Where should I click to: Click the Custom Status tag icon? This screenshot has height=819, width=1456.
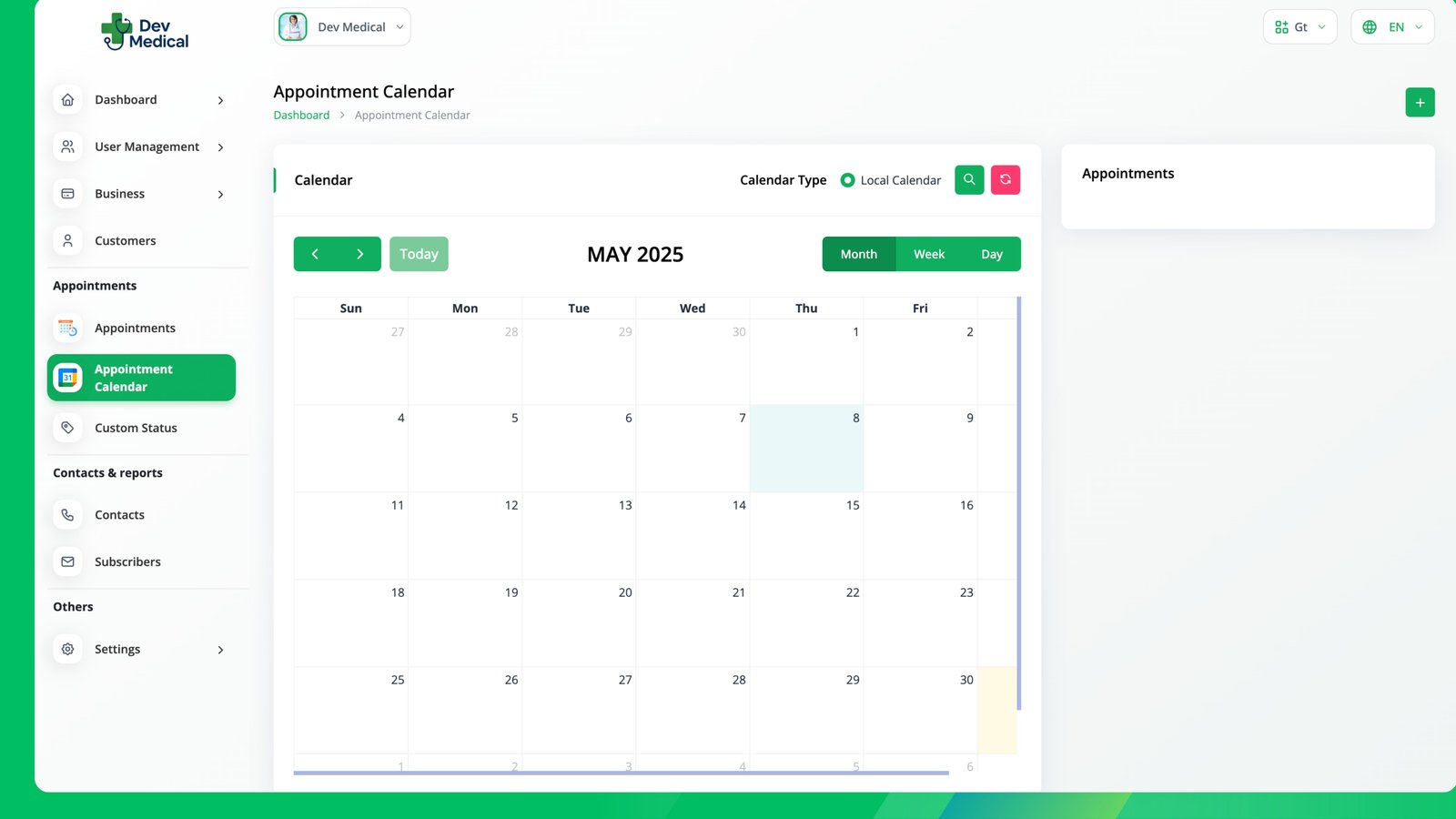67,428
